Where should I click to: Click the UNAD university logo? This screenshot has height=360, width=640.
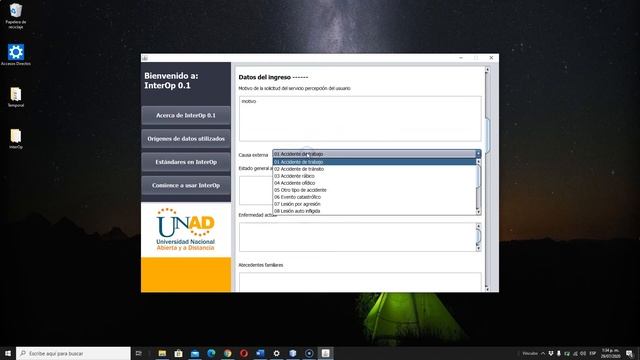tap(186, 229)
